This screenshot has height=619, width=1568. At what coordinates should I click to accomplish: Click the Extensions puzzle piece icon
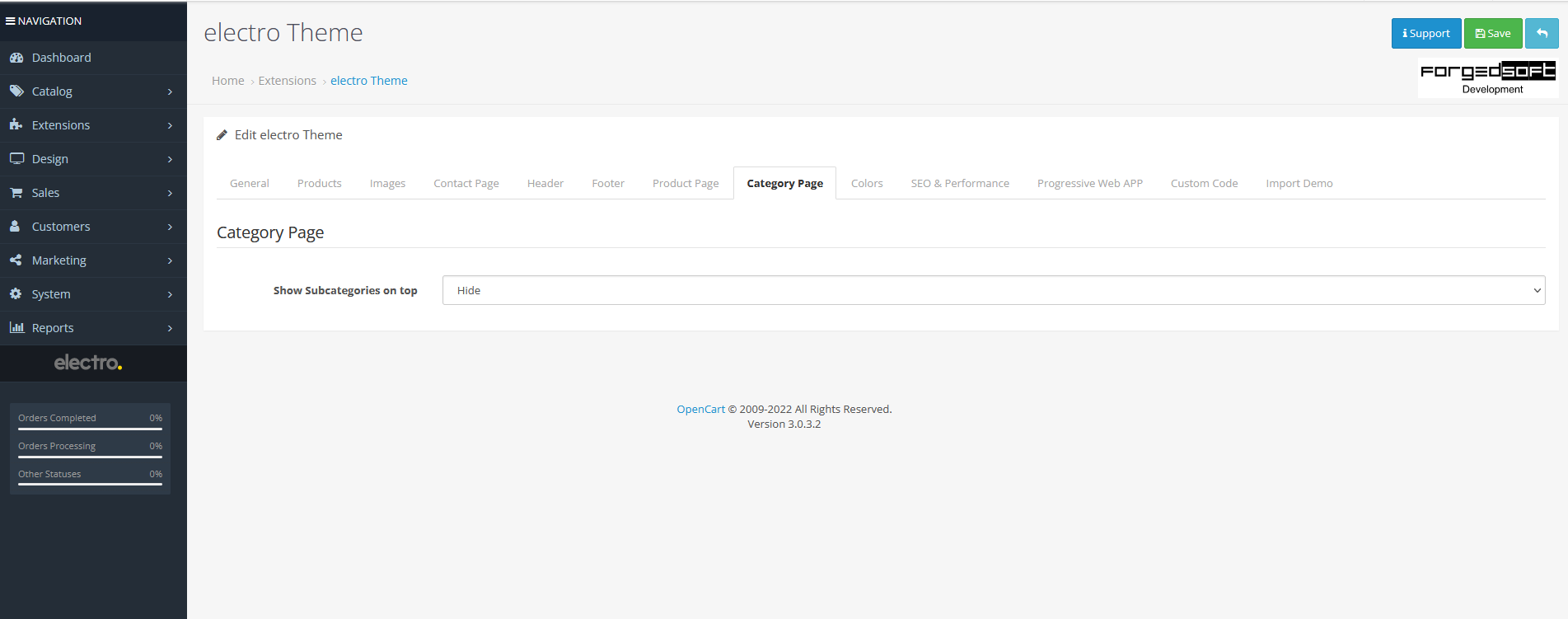[x=16, y=124]
